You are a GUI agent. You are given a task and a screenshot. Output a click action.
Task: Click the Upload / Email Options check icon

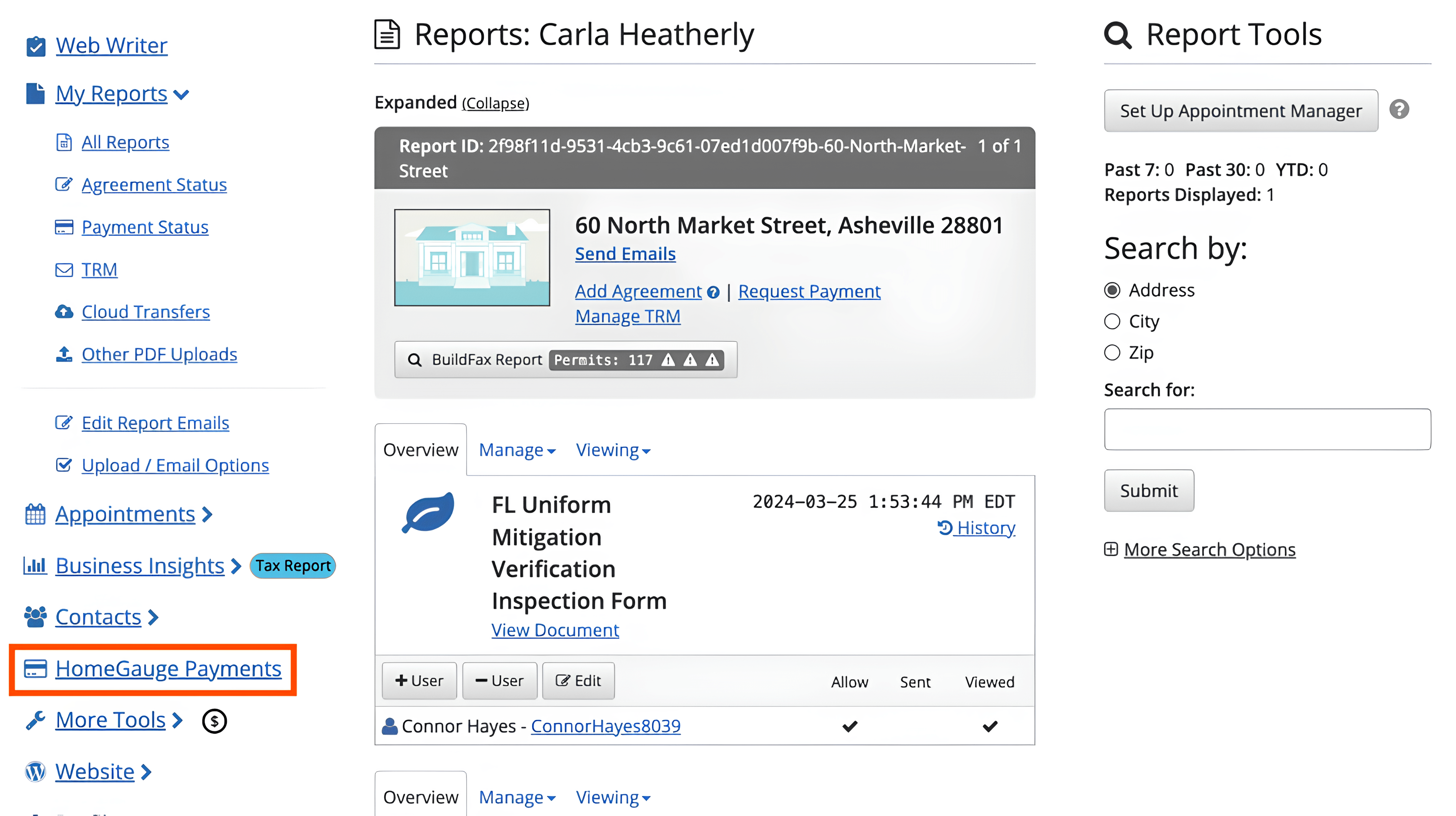(64, 465)
